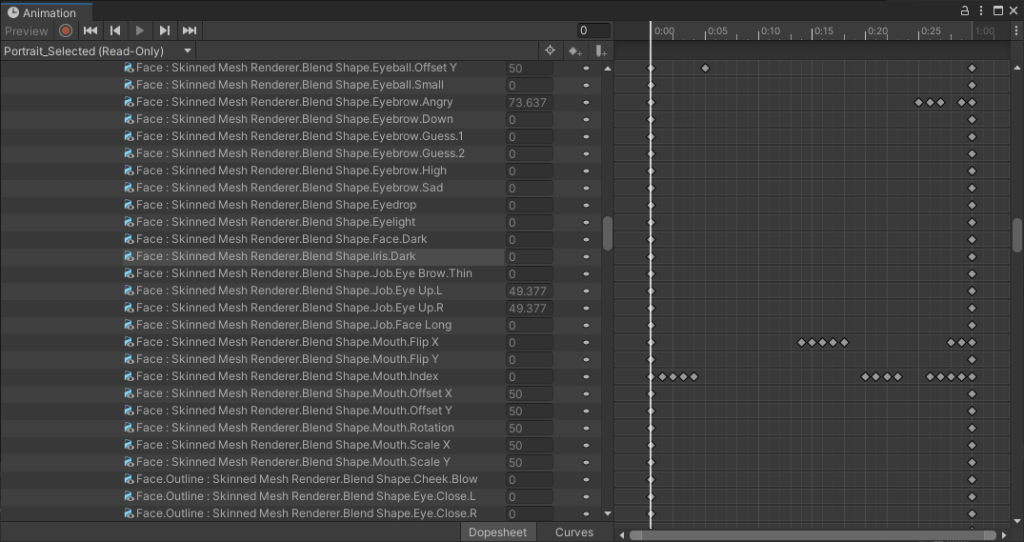Toggle the Animation window lock icon
1024x542 pixels.
(x=965, y=11)
